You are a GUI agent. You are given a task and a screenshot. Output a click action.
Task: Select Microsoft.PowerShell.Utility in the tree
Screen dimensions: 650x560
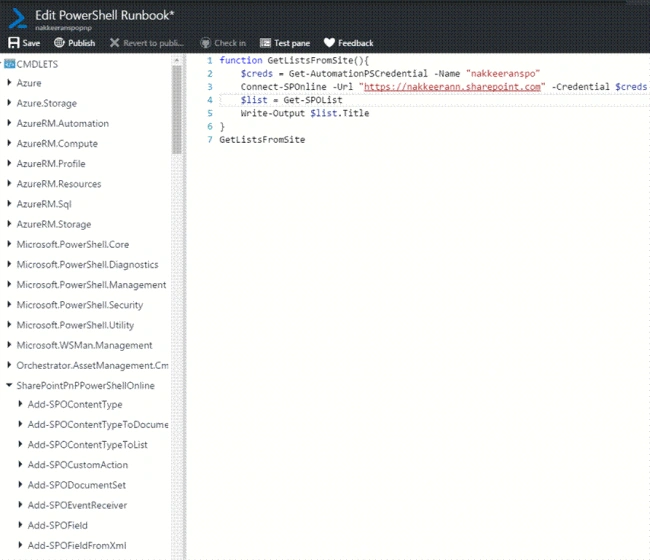coord(75,325)
